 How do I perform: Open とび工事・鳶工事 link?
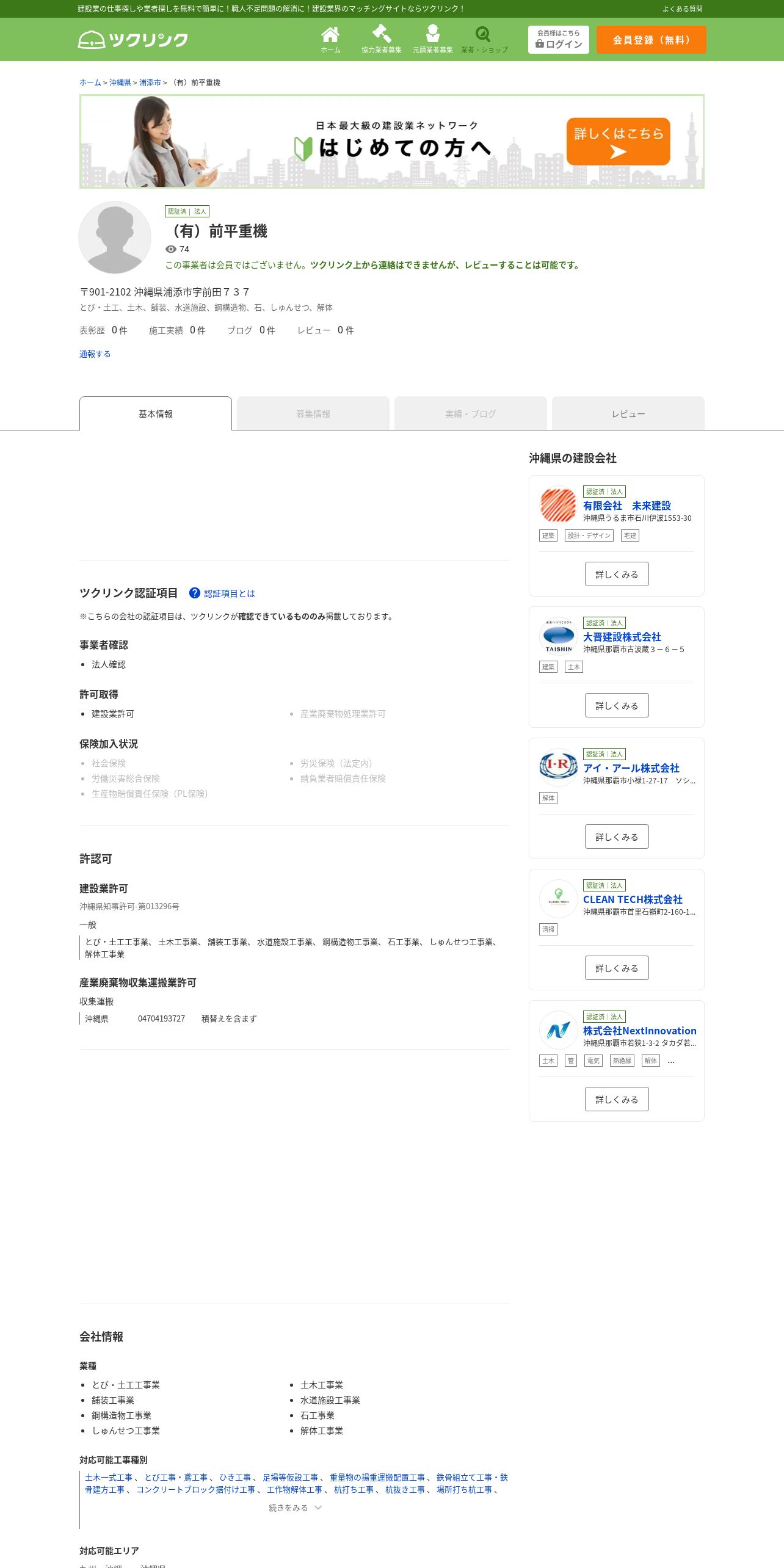coord(176,1478)
